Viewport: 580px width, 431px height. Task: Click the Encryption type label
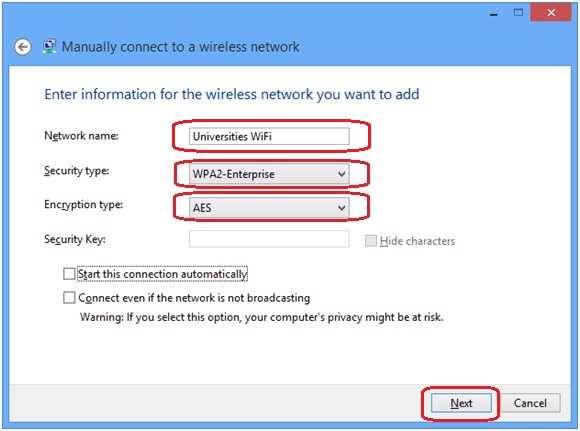click(84, 205)
